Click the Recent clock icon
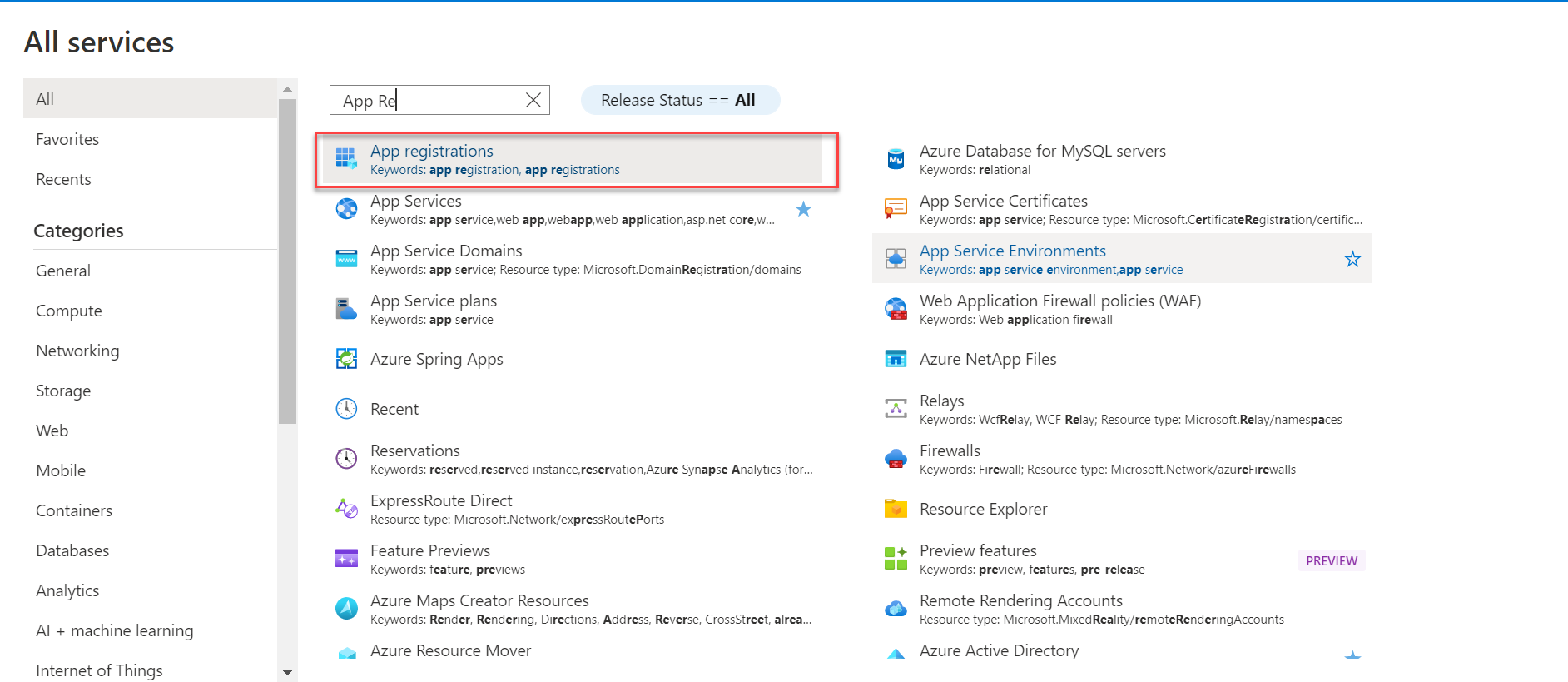Screen dimensions: 1568x682 tap(346, 409)
